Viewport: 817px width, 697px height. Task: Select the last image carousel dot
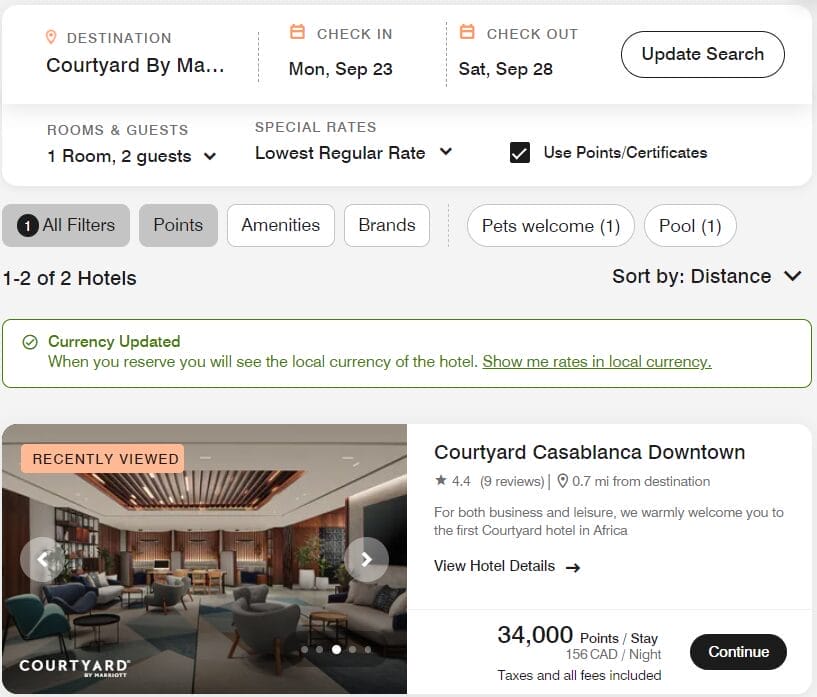click(x=368, y=650)
